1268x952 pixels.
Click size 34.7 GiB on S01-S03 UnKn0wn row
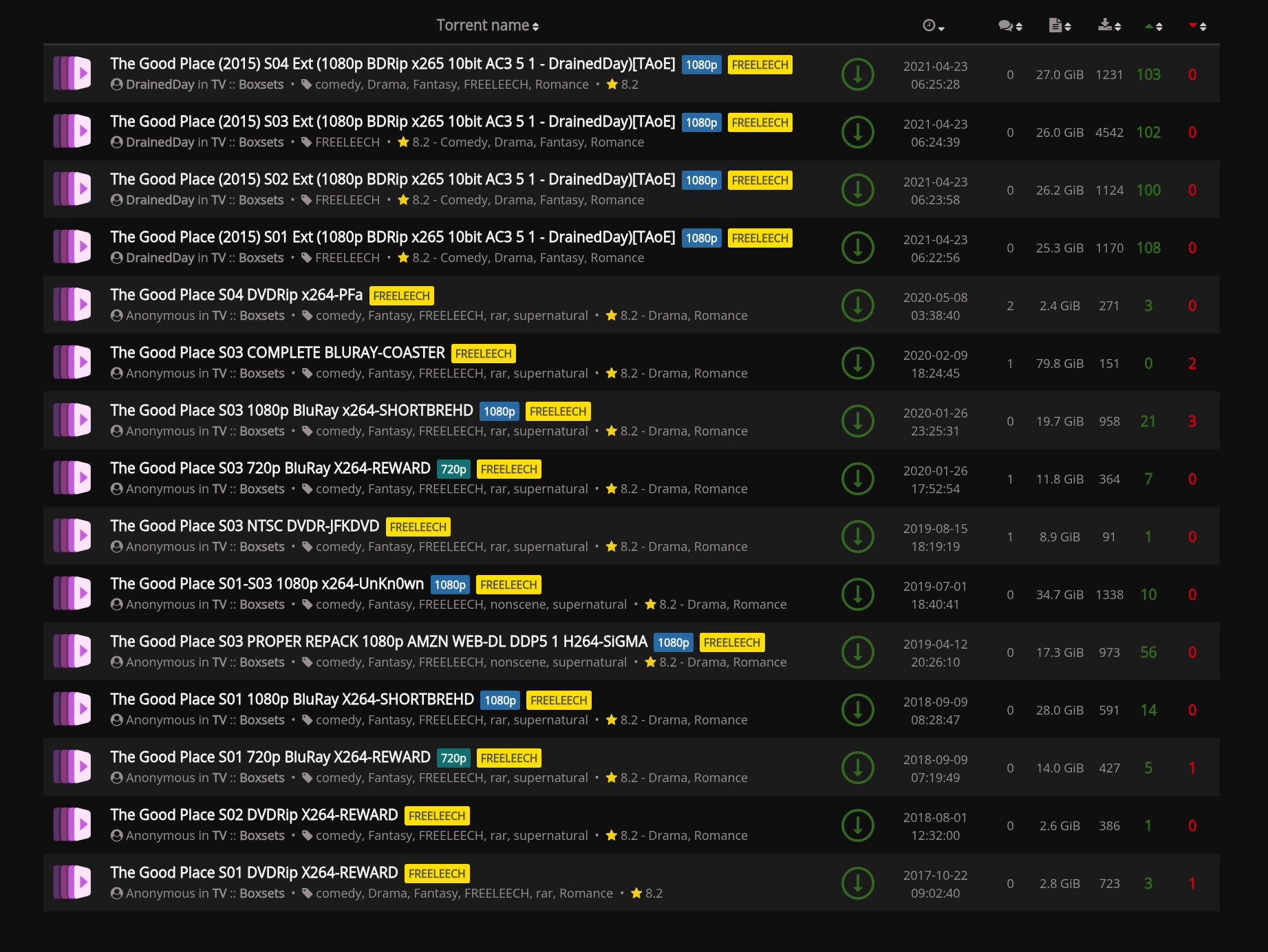point(1060,595)
